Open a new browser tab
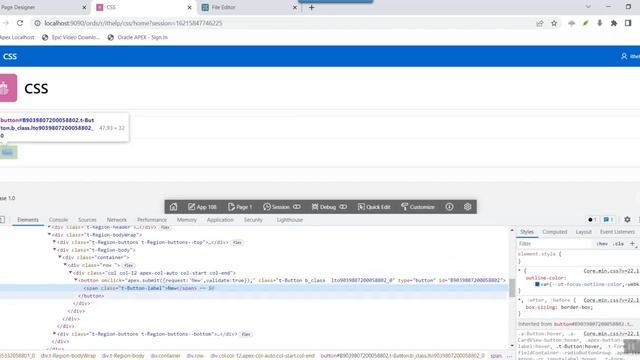Viewport: 640px width, 360px height. tap(311, 7)
